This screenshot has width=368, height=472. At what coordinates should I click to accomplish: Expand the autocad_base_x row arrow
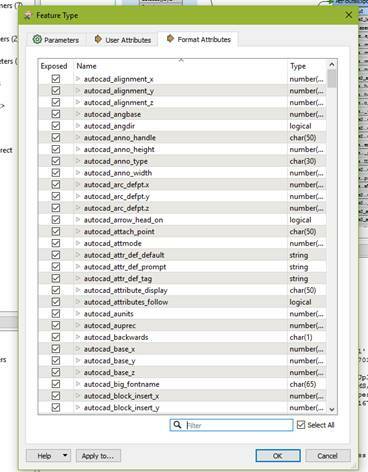(x=78, y=349)
